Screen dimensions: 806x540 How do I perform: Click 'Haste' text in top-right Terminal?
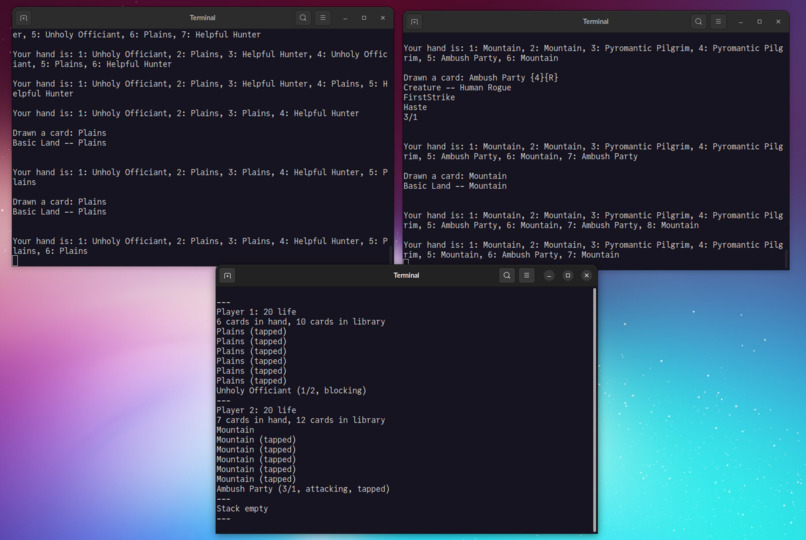tap(415, 107)
